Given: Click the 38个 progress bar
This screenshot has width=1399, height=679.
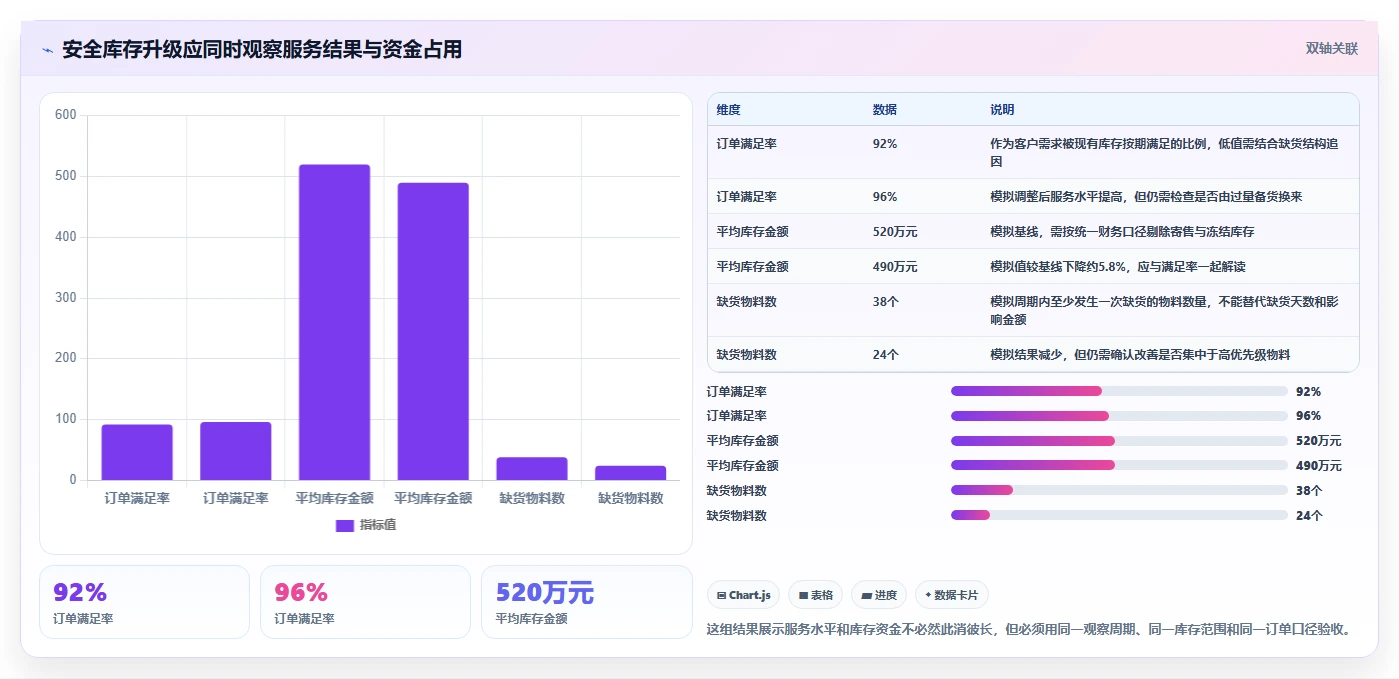Looking at the screenshot, I should [x=1119, y=490].
